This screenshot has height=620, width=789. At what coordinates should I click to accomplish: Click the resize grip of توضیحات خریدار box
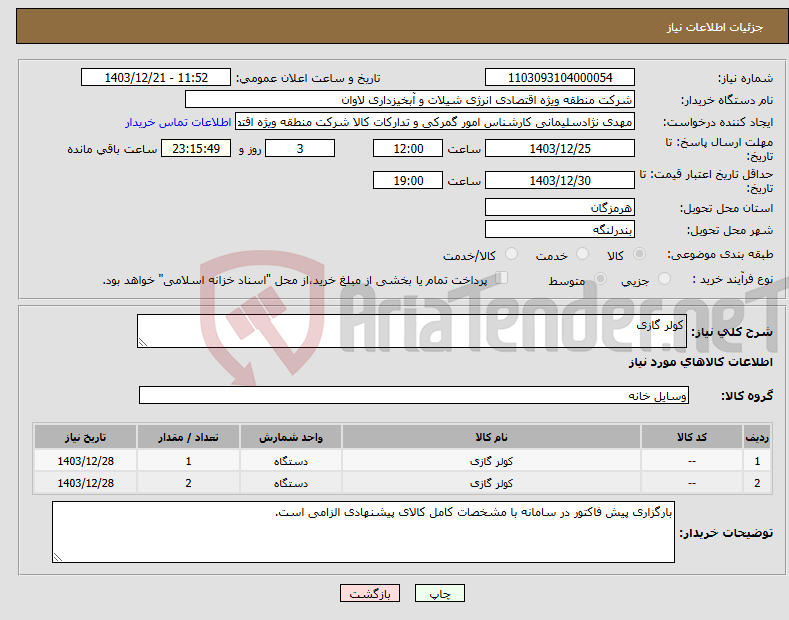pos(58,557)
